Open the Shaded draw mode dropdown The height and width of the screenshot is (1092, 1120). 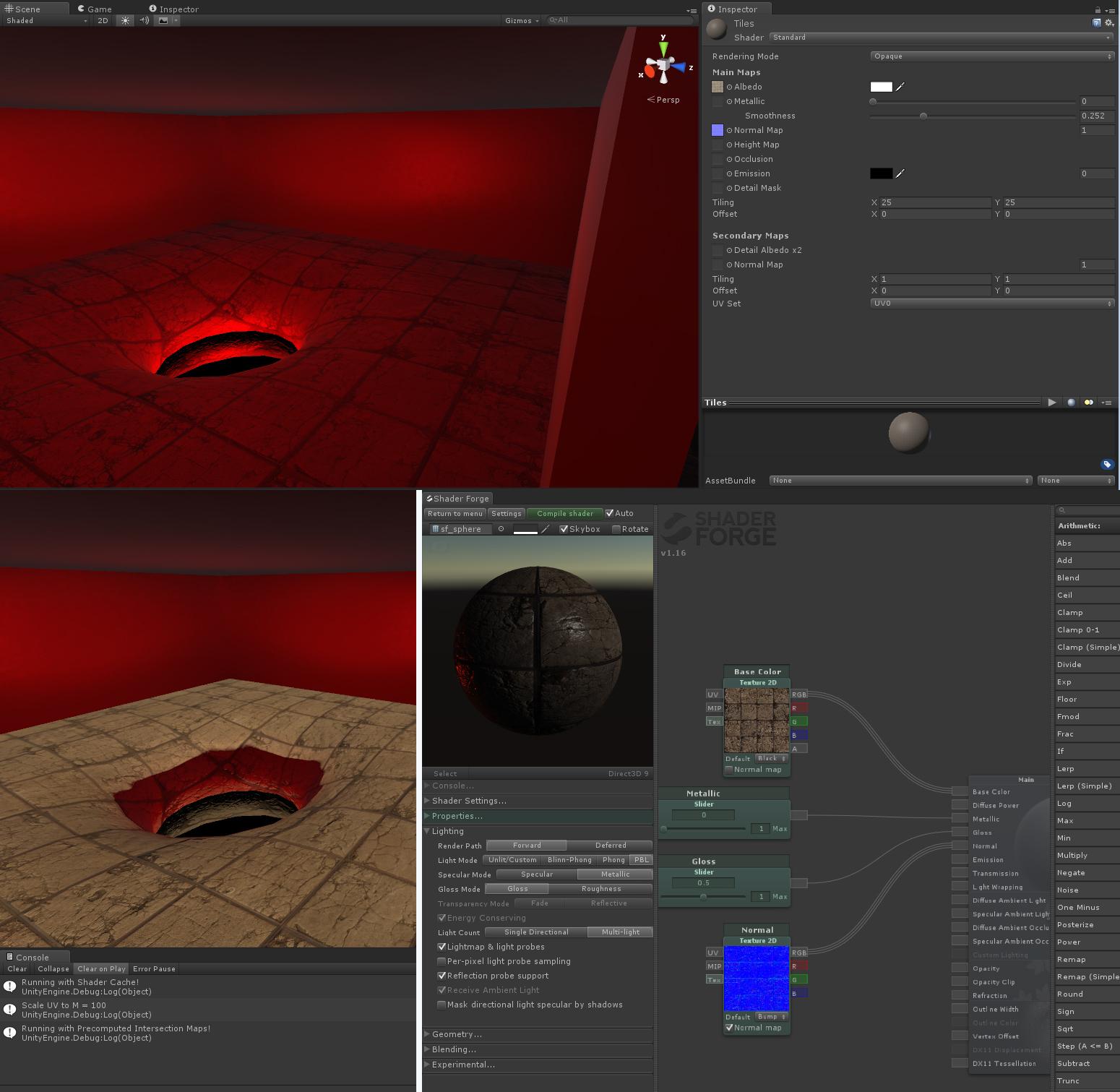coord(46,20)
